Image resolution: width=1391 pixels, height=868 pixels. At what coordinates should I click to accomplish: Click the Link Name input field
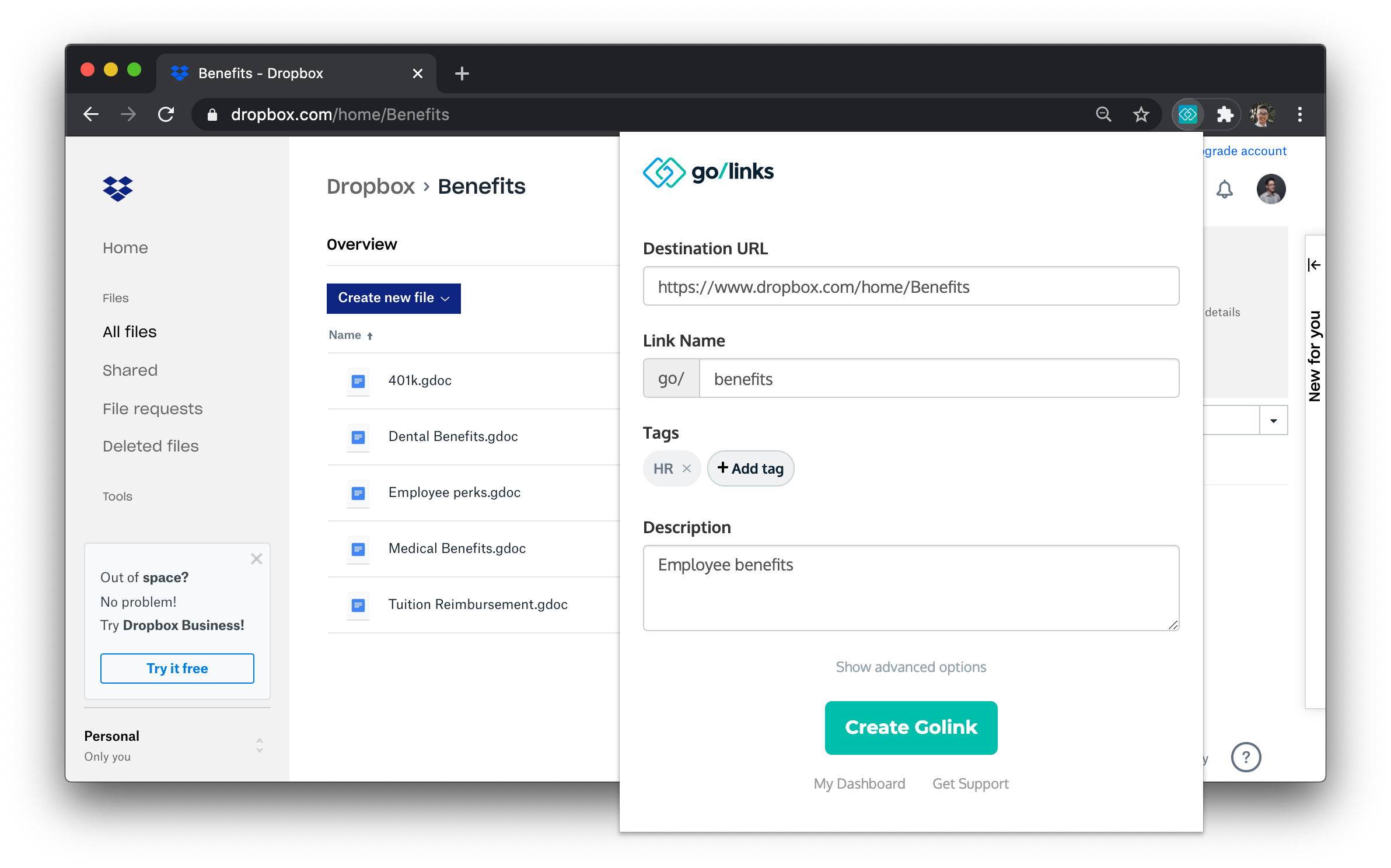coord(938,379)
